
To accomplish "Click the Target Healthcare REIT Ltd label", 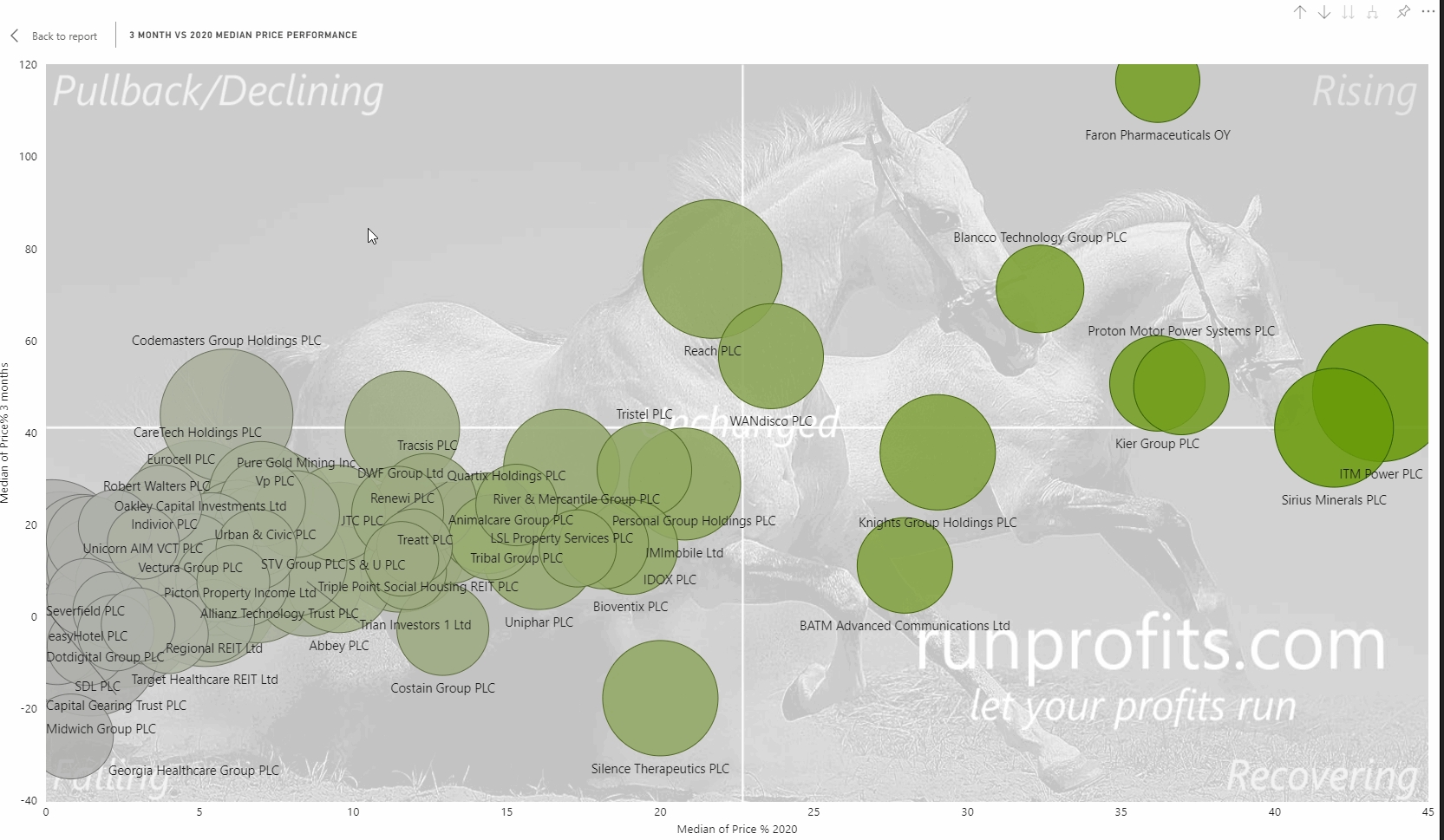I will (205, 680).
